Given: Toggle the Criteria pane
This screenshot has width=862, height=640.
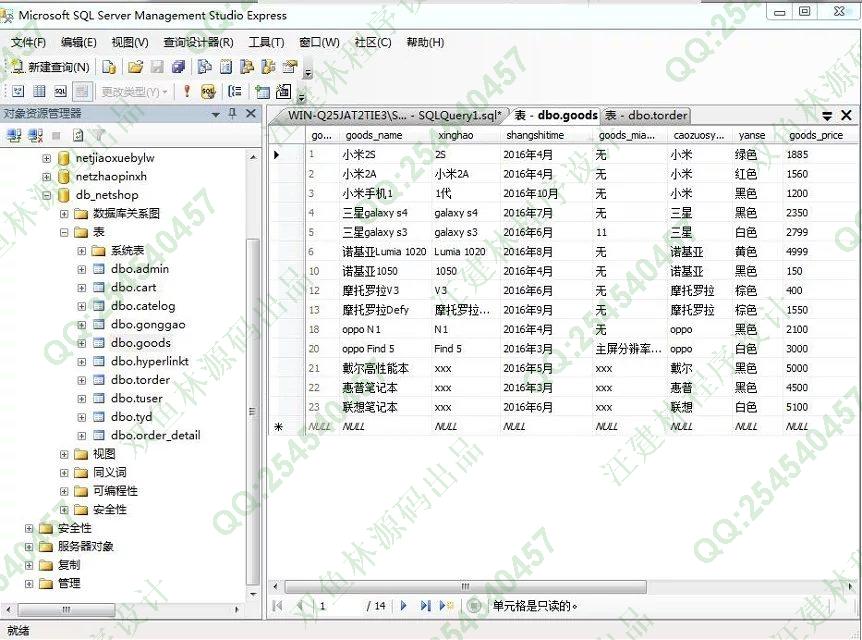Looking at the screenshot, I should click(x=39, y=91).
